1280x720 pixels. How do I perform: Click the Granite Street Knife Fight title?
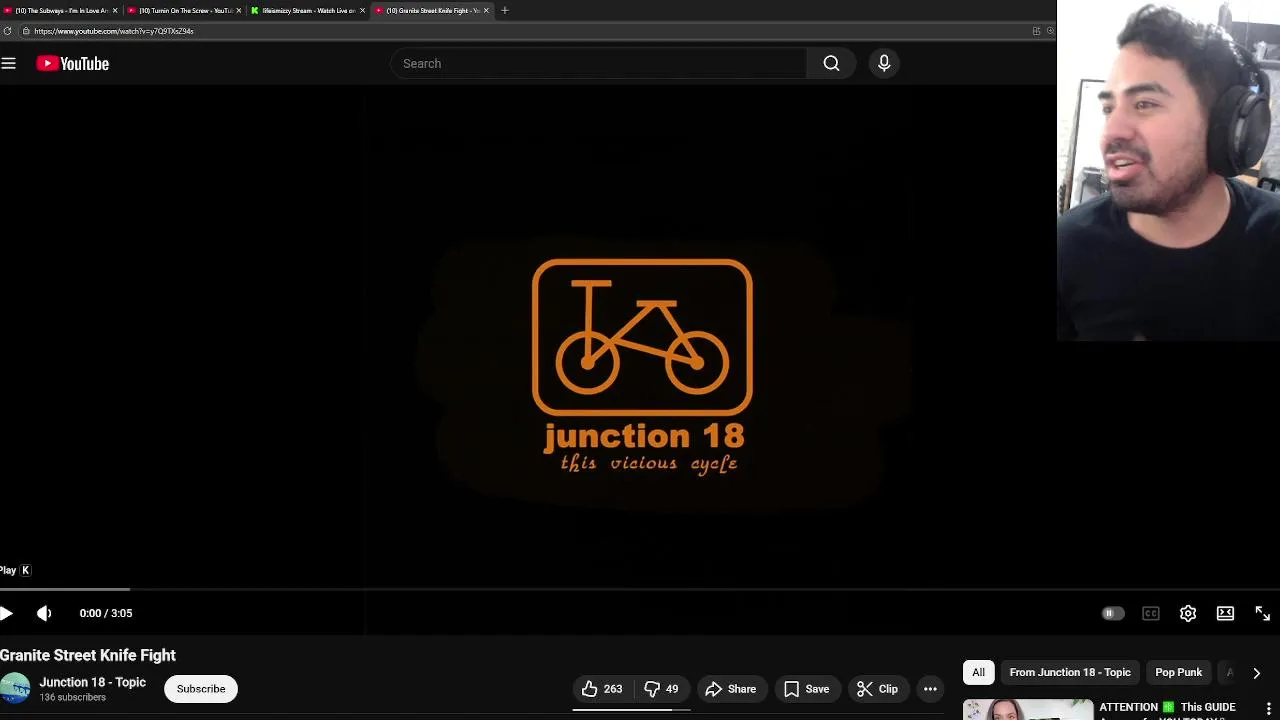(x=88, y=655)
